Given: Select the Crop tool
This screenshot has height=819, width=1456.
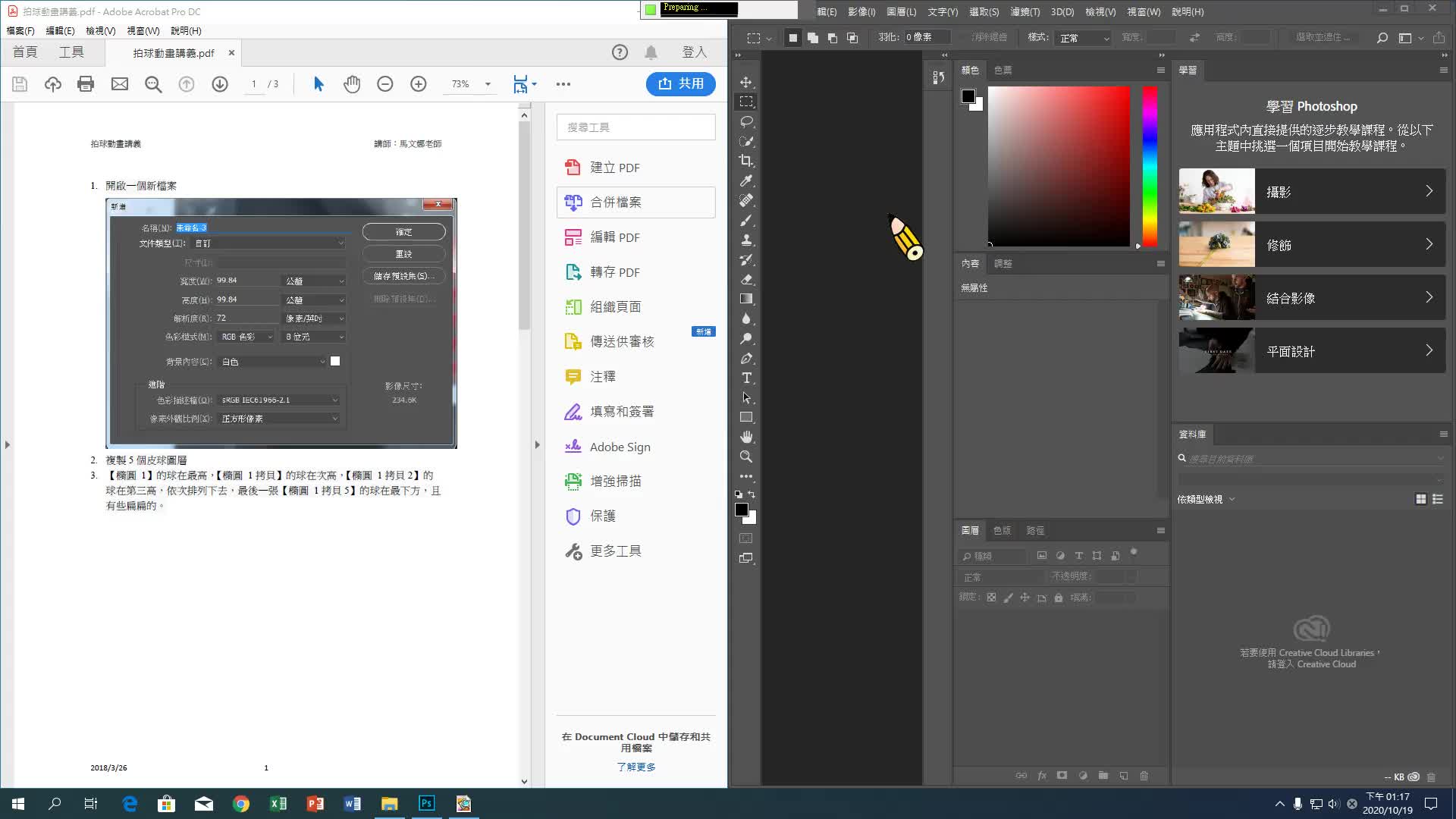Looking at the screenshot, I should [x=746, y=161].
